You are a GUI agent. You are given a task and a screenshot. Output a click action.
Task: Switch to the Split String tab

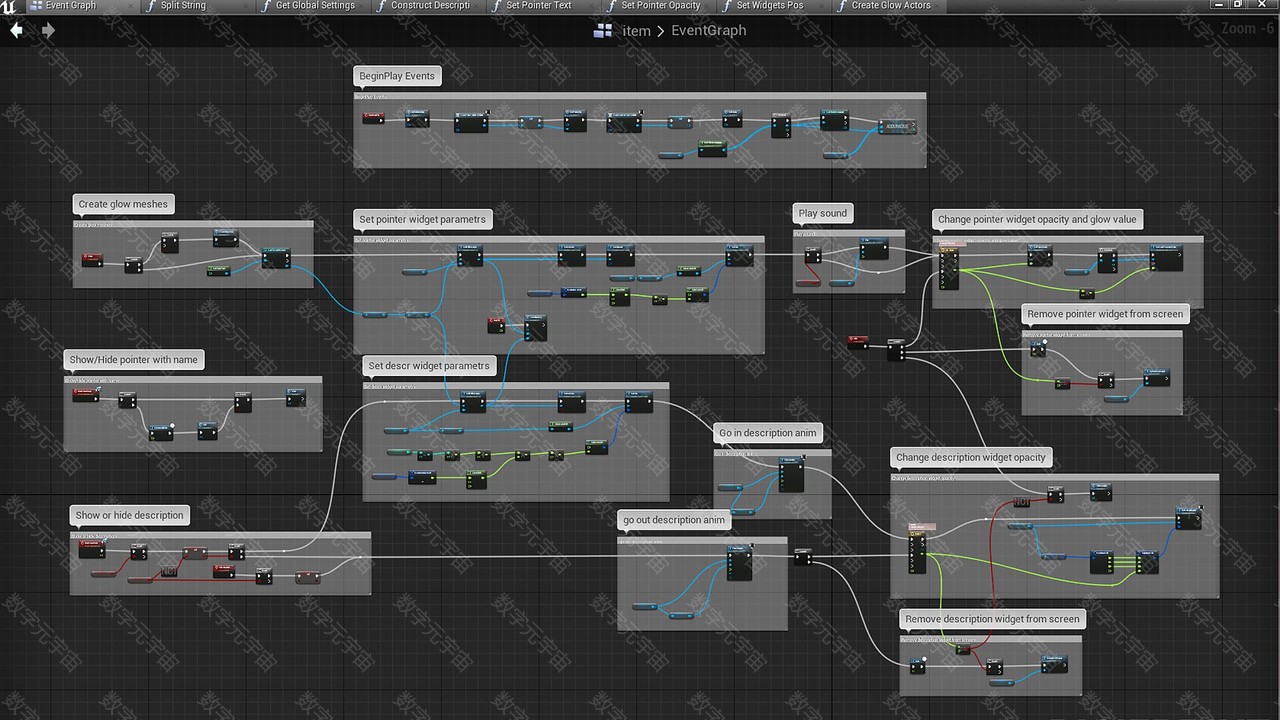[x=183, y=6]
